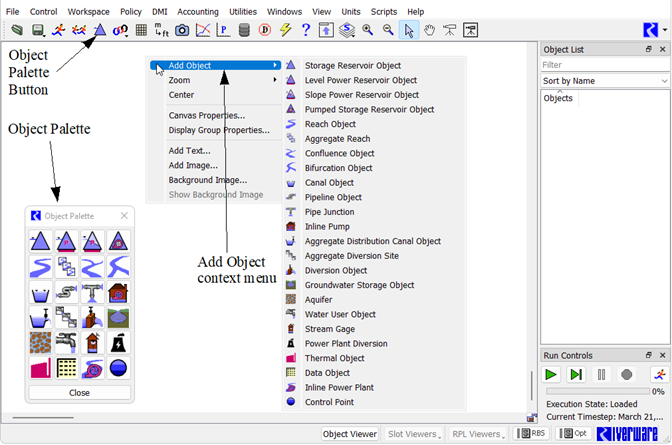
Task: Click the Filter field in Object List
Action: [605, 64]
